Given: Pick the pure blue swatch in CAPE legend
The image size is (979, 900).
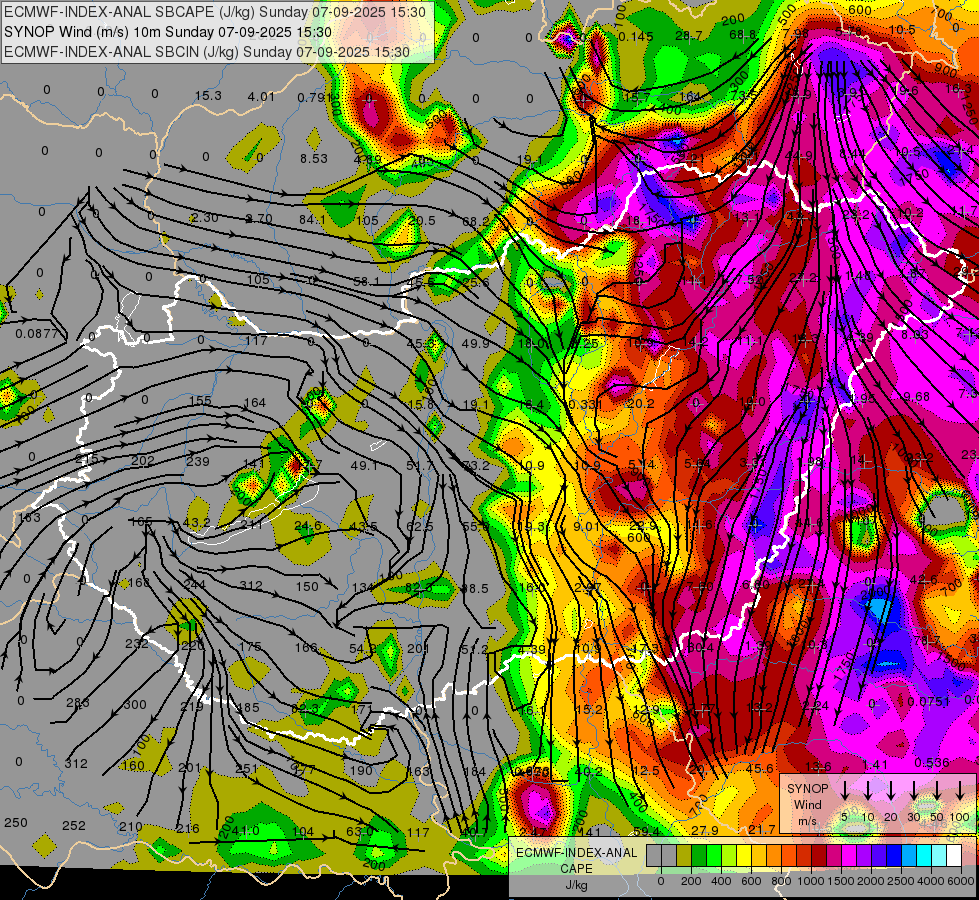Looking at the screenshot, I should [895, 855].
